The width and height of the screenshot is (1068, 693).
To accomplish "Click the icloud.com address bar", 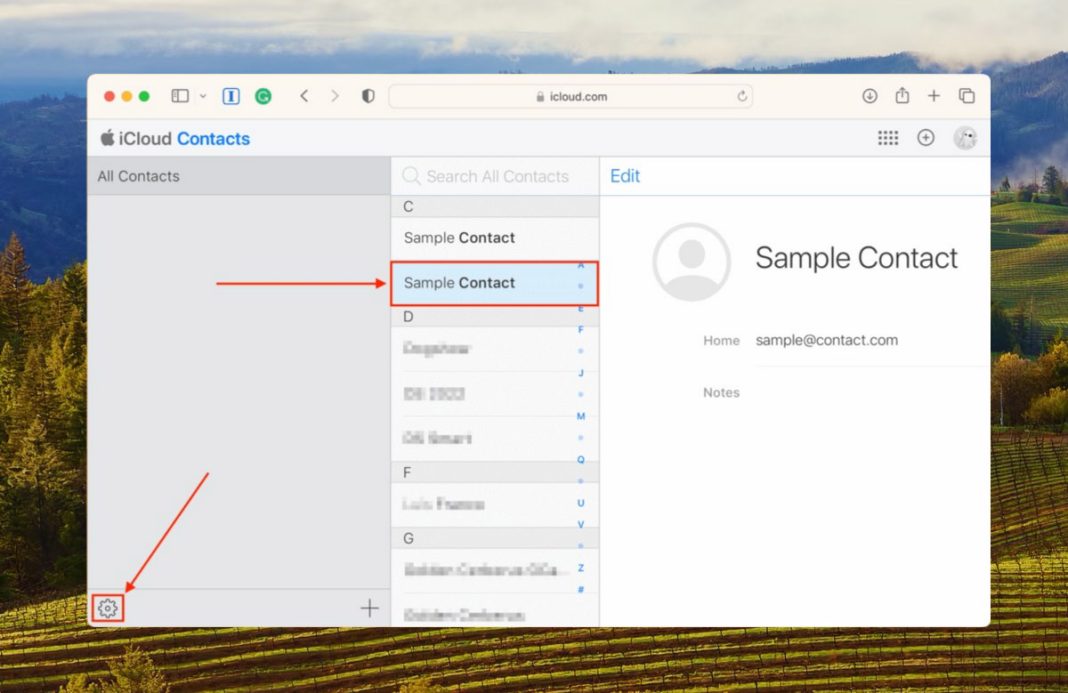I will pyautogui.click(x=570, y=96).
